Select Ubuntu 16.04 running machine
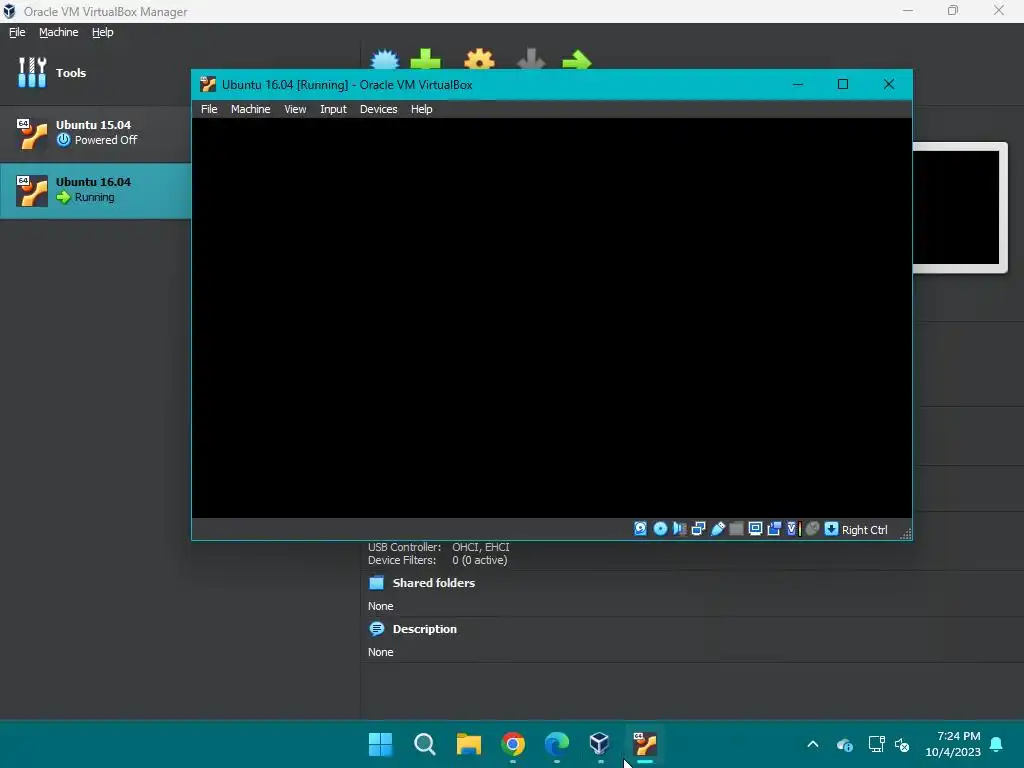Screen dimensions: 1024x768 [x=95, y=190]
